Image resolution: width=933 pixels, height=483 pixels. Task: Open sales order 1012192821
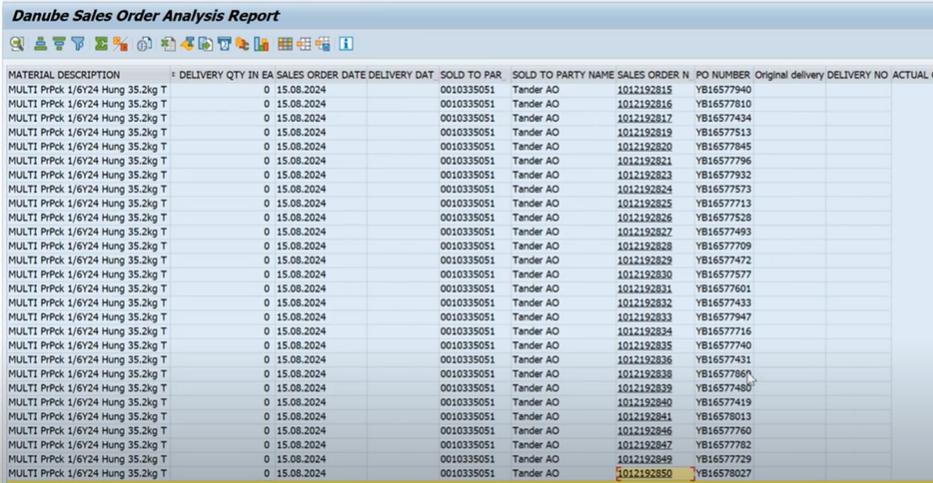click(644, 161)
